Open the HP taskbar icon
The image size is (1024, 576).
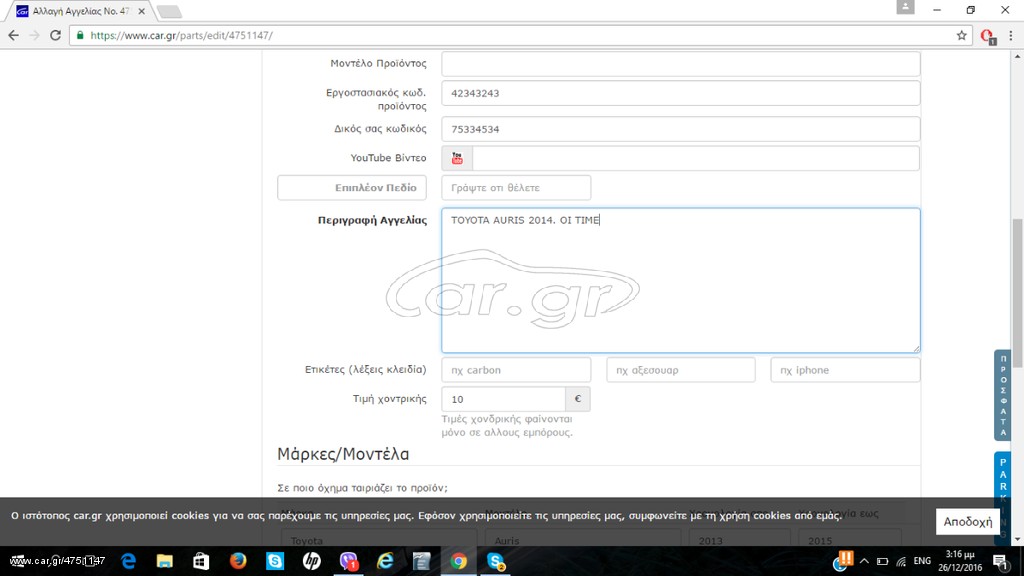pyautogui.click(x=312, y=561)
